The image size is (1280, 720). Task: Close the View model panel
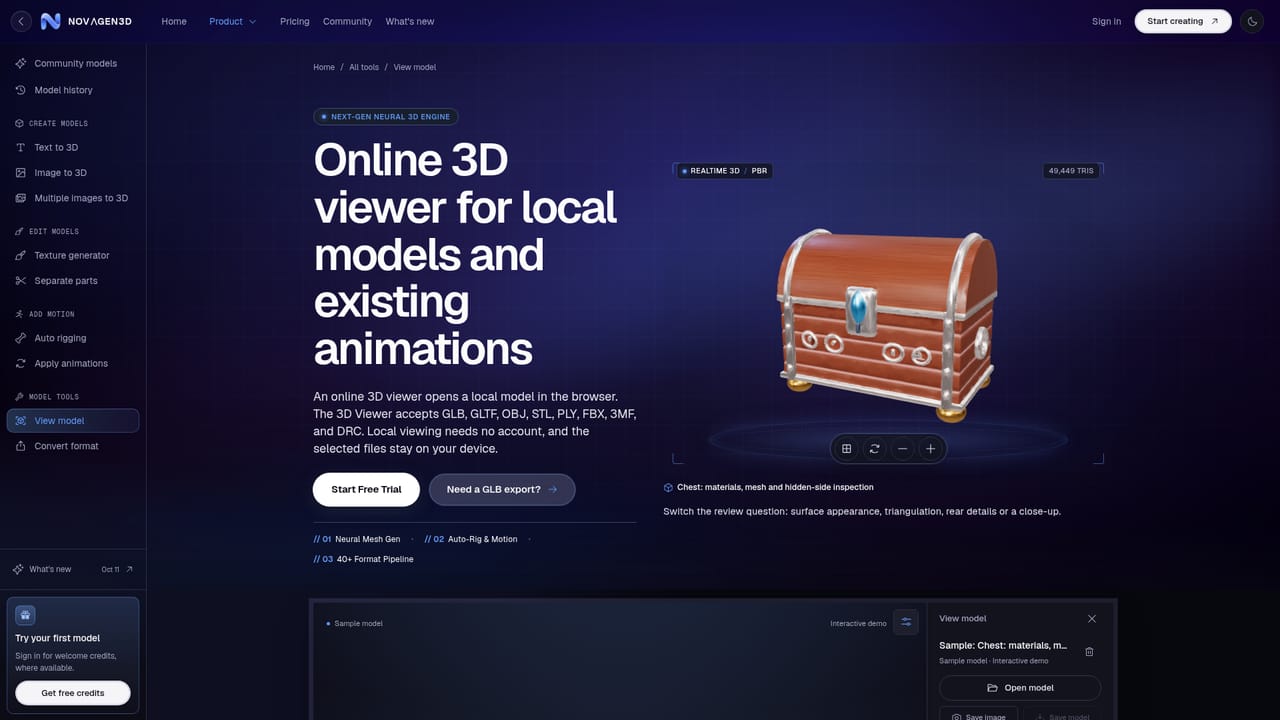click(x=1091, y=619)
